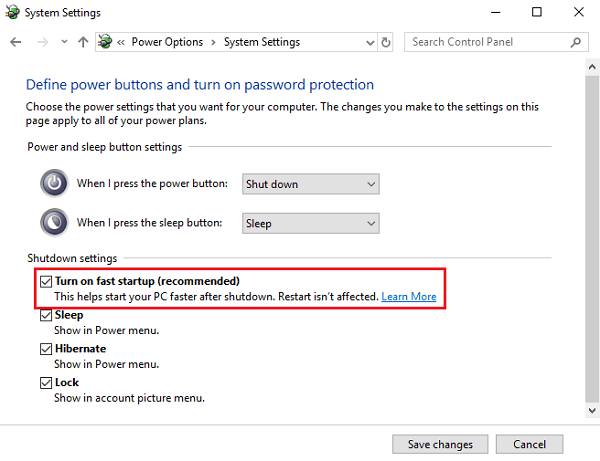Click the power button icon
600x461 pixels.
pyautogui.click(x=53, y=184)
